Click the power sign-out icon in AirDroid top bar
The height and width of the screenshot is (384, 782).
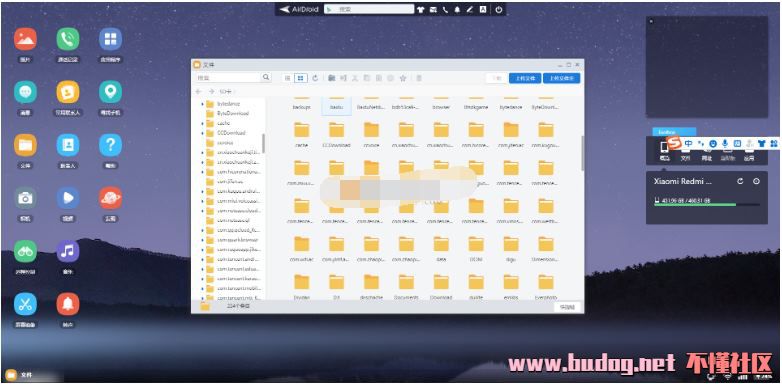499,9
